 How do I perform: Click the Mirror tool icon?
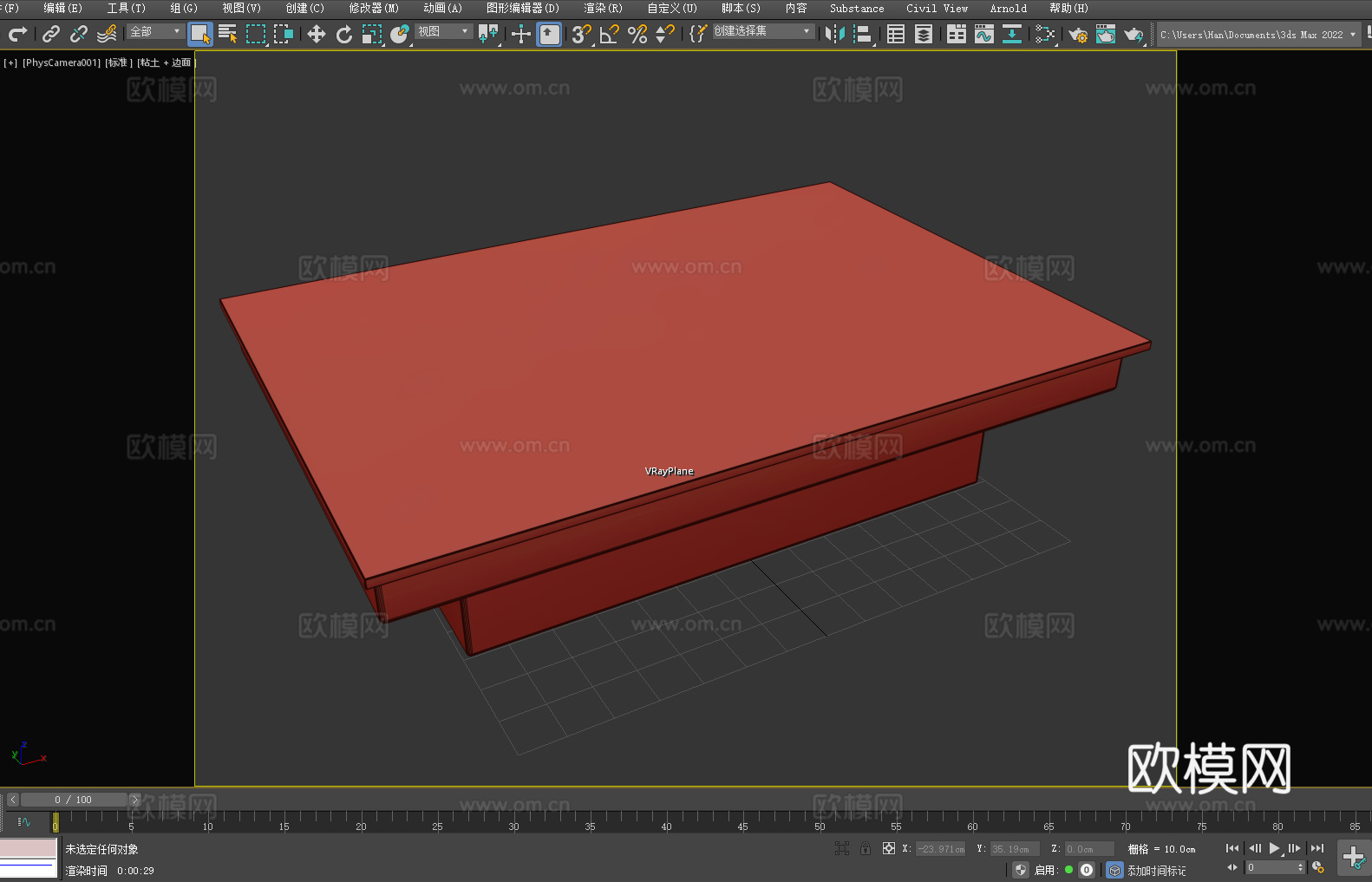coord(835,34)
